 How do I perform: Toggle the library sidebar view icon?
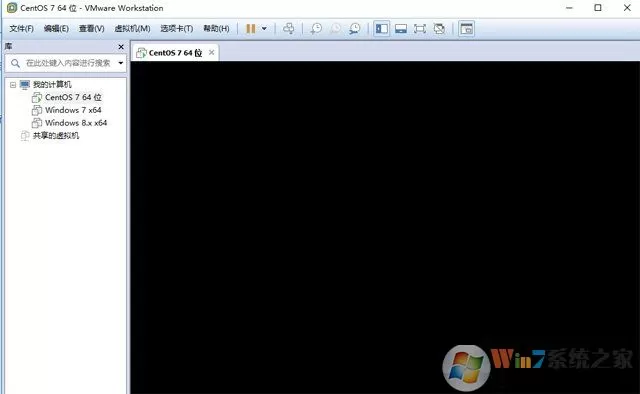pos(382,29)
